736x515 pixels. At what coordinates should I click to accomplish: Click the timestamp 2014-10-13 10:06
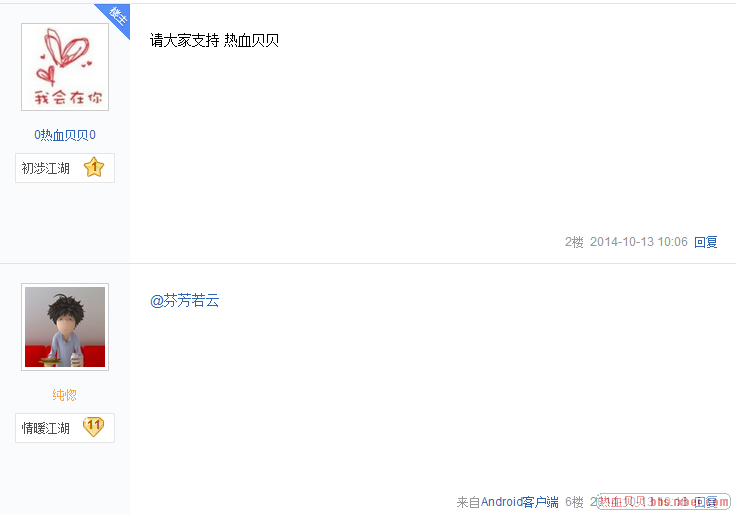[639, 242]
